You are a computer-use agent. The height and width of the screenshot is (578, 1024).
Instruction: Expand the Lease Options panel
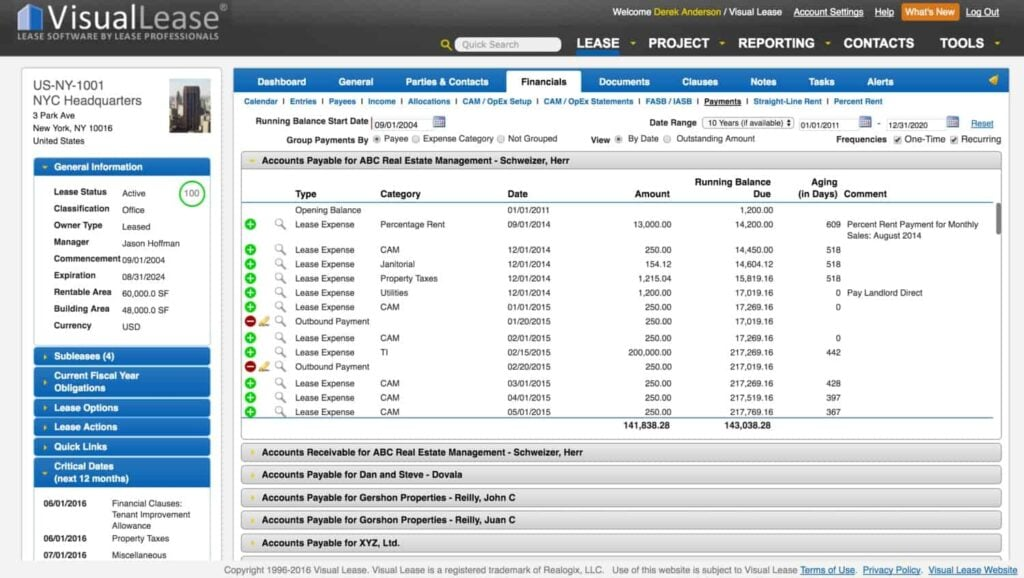coord(122,408)
